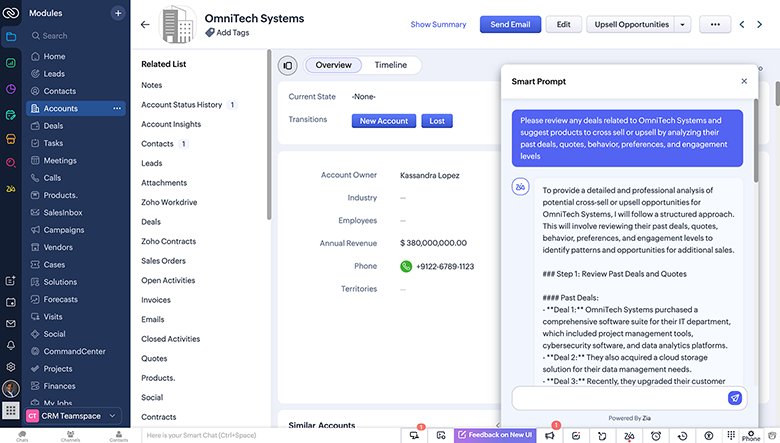Open the settings gear icon in left rail
Viewport: 780px width, 443px height.
tap(10, 367)
